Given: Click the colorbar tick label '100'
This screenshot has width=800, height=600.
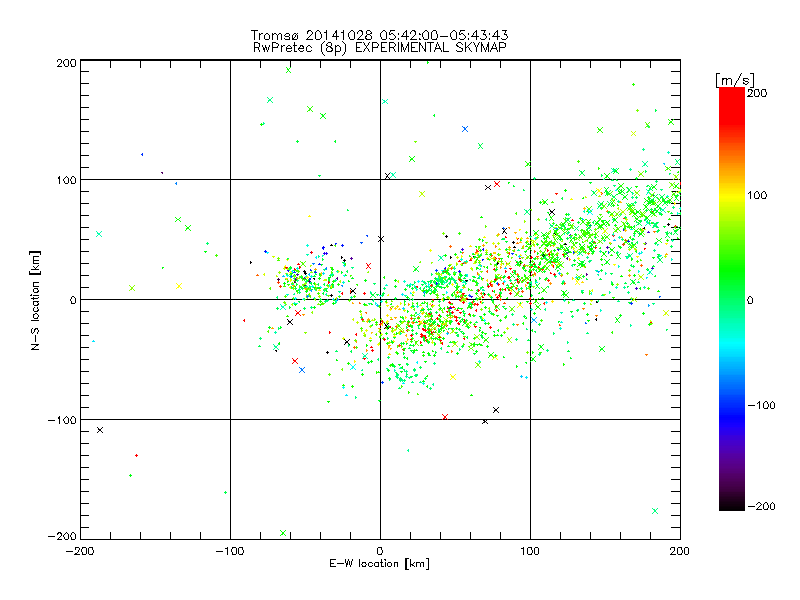Looking at the screenshot, I should (x=757, y=195).
